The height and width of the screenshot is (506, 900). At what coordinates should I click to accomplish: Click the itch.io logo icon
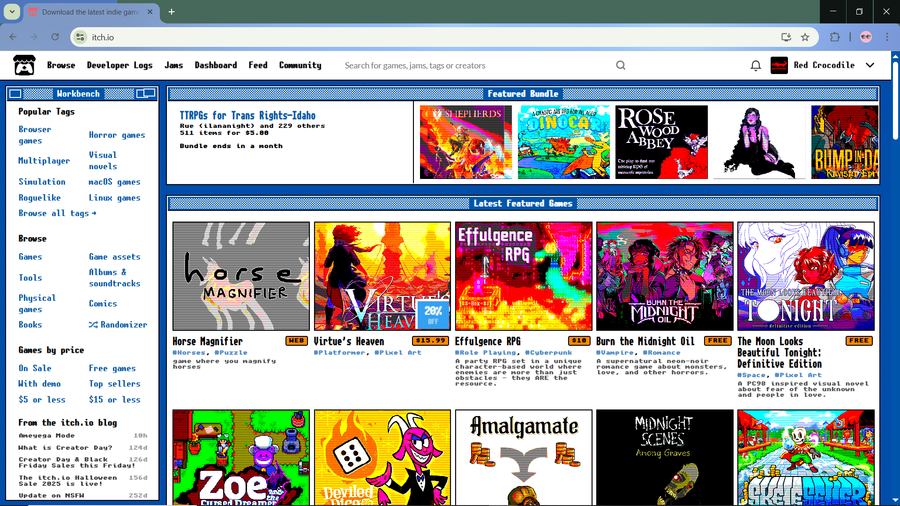pyautogui.click(x=24, y=65)
